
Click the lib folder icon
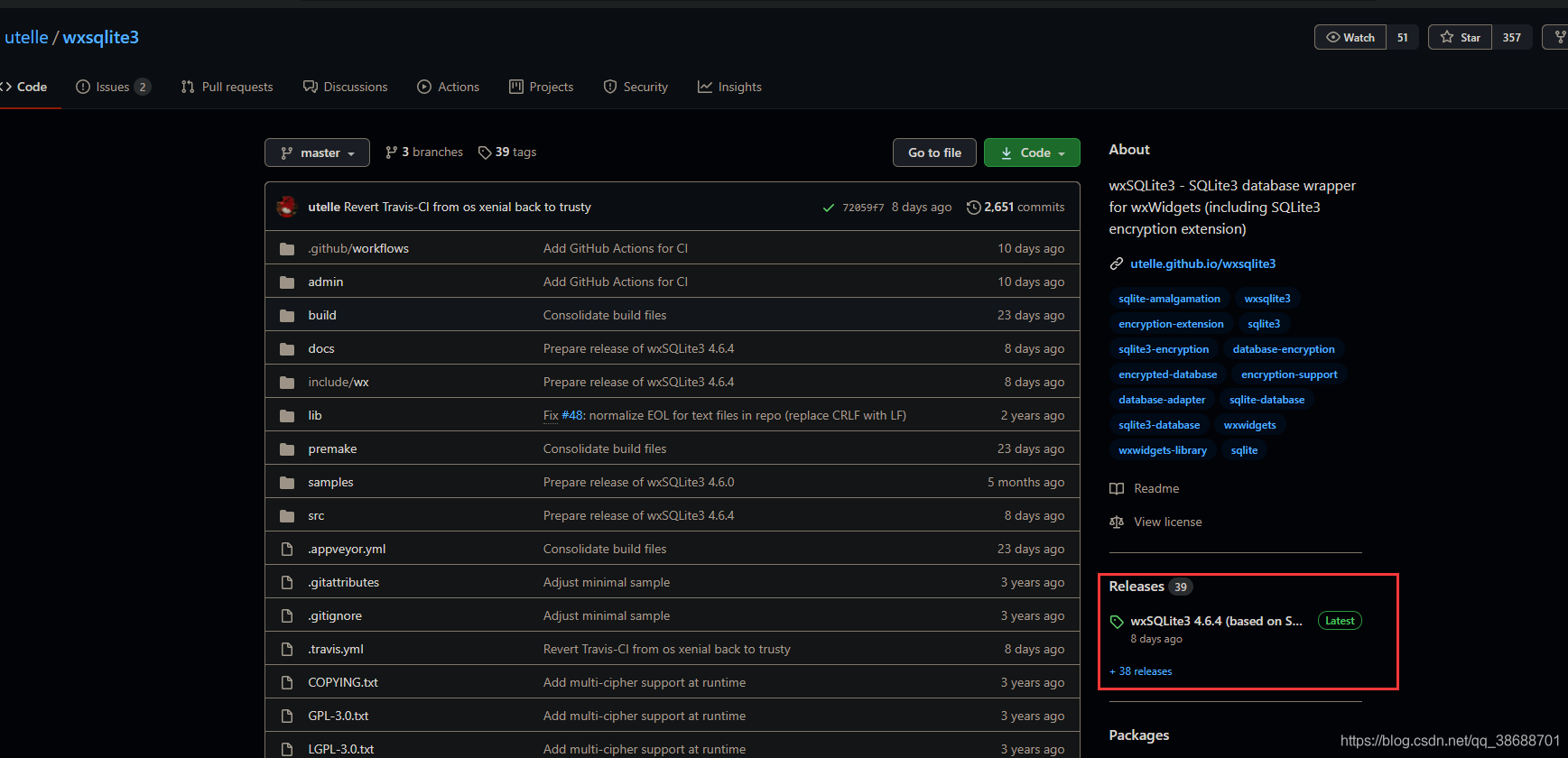click(x=287, y=415)
